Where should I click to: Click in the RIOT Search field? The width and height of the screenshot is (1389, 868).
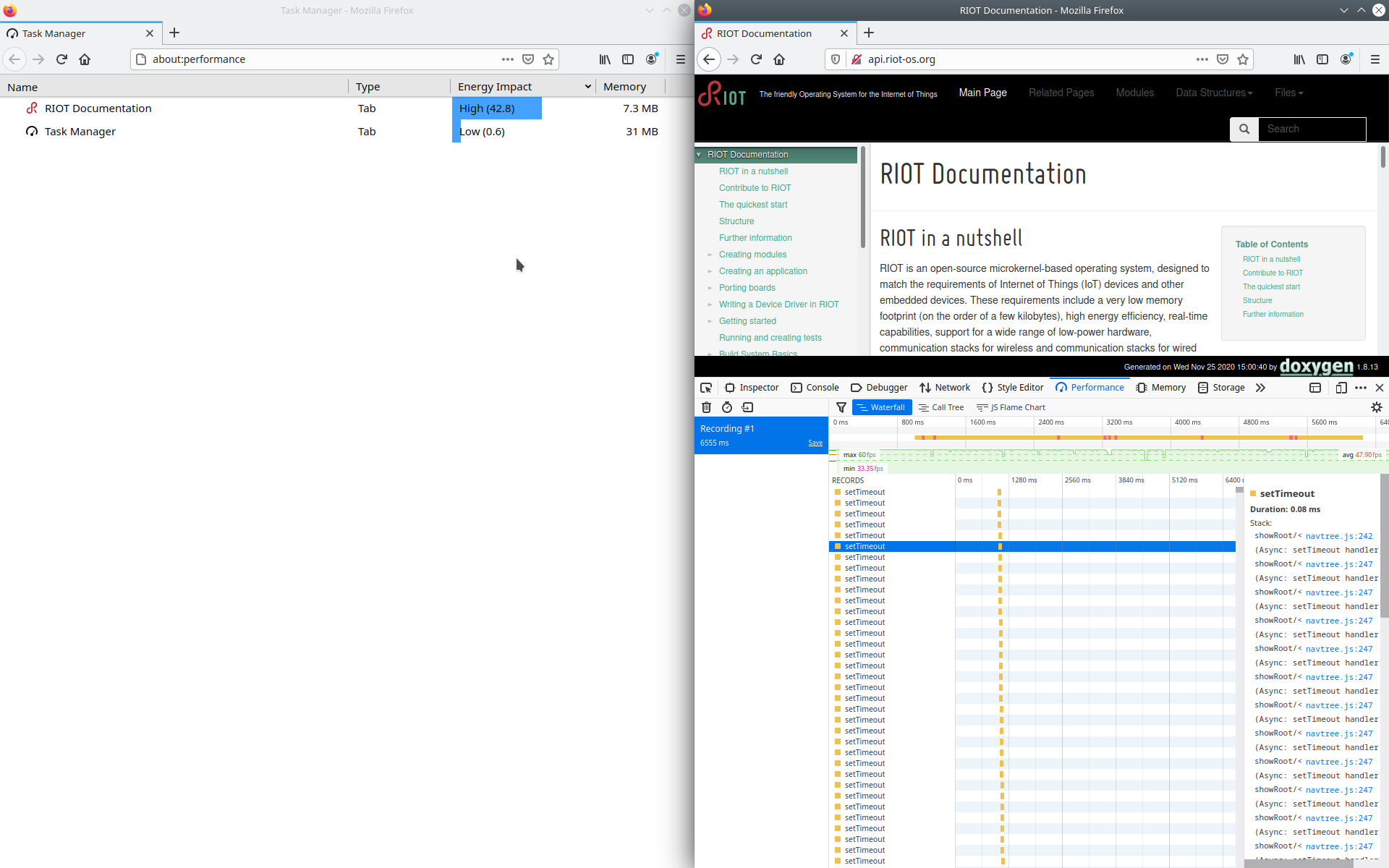1312,129
